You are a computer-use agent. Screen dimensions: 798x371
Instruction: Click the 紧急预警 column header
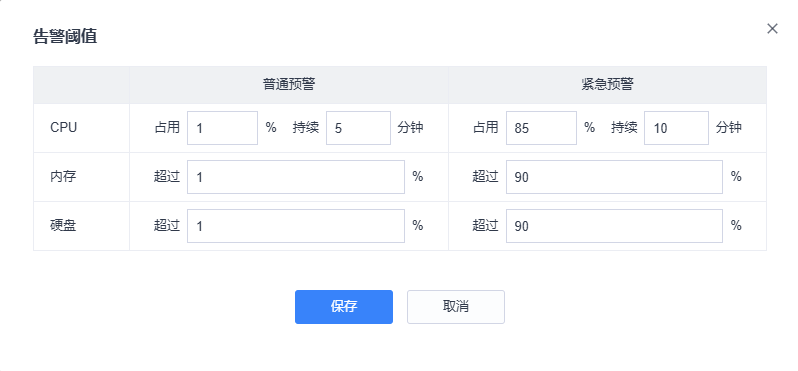(607, 85)
